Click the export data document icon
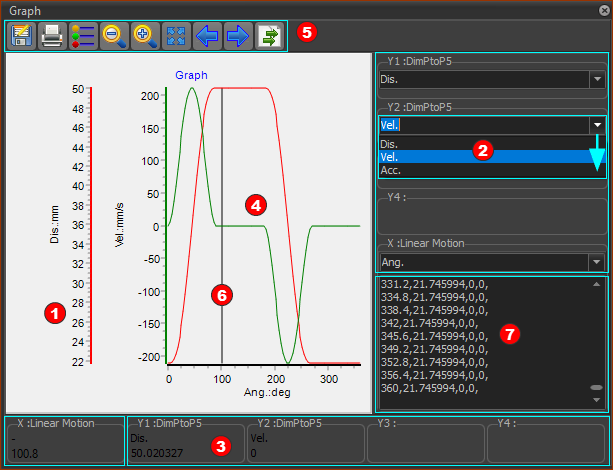 point(269,36)
